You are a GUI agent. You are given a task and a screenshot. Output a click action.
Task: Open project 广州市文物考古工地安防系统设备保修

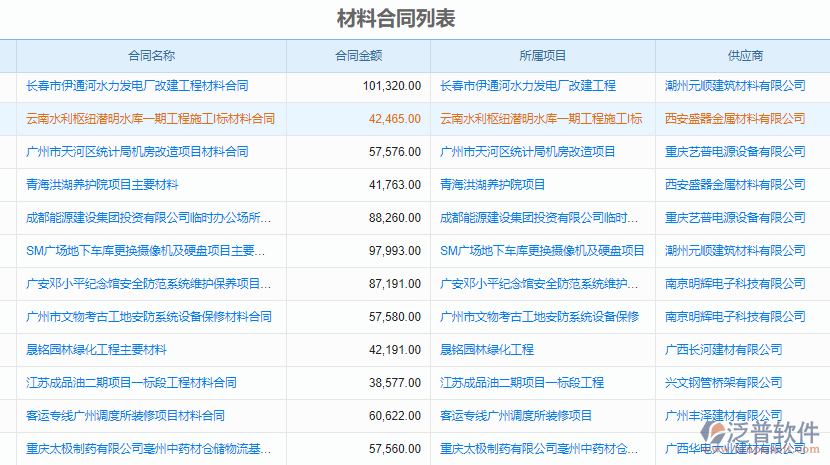539,317
